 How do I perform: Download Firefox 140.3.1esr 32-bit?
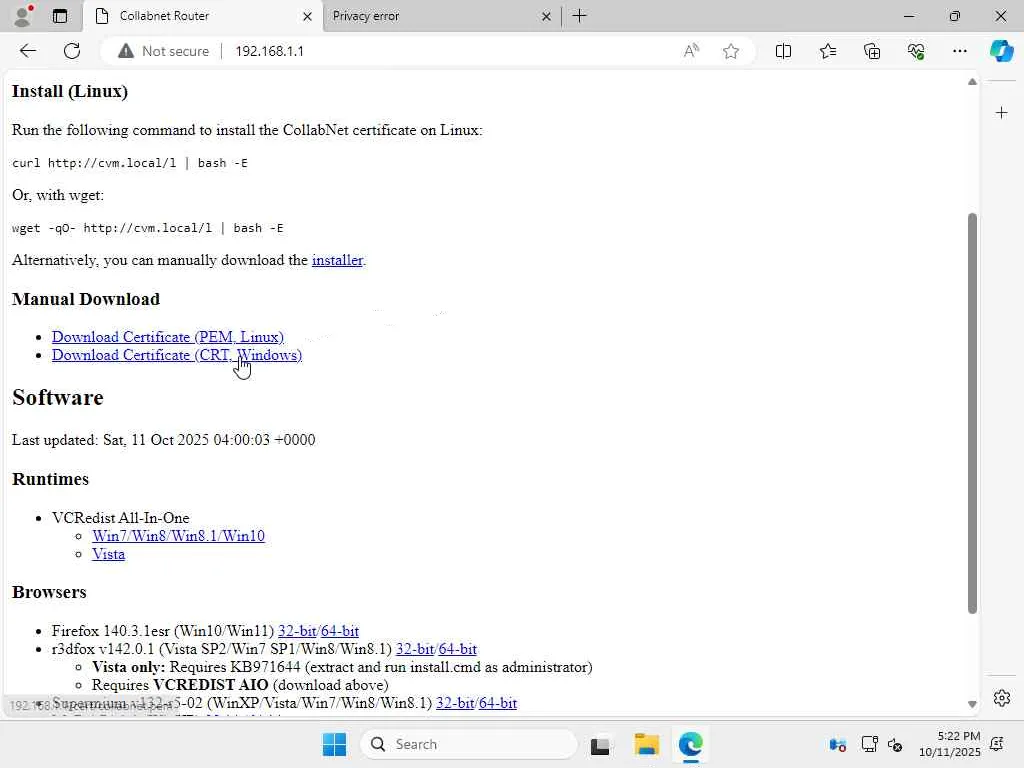[x=297, y=631]
